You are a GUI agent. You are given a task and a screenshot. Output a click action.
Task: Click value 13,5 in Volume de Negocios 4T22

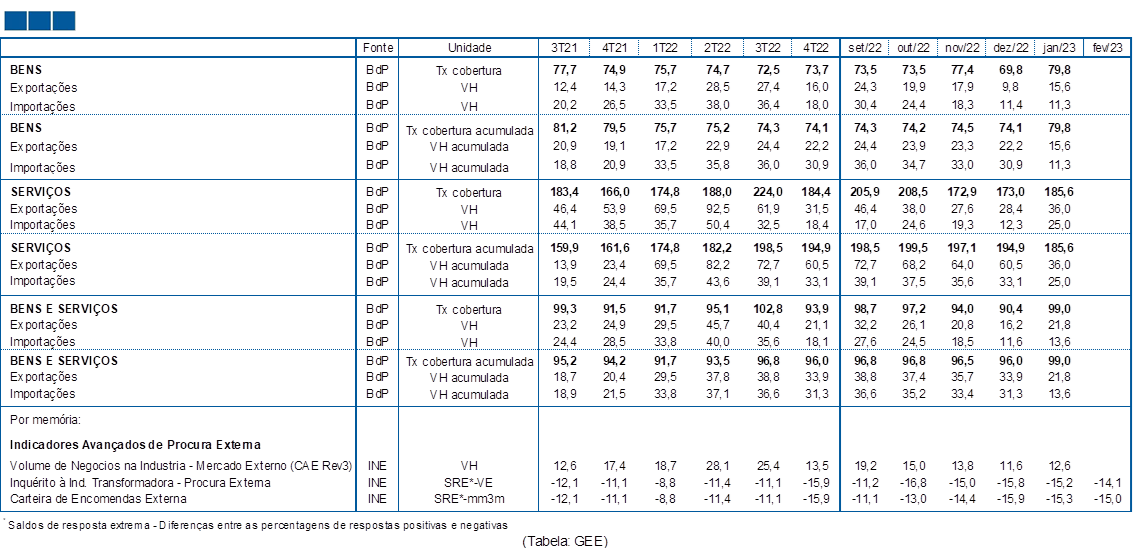click(x=818, y=466)
